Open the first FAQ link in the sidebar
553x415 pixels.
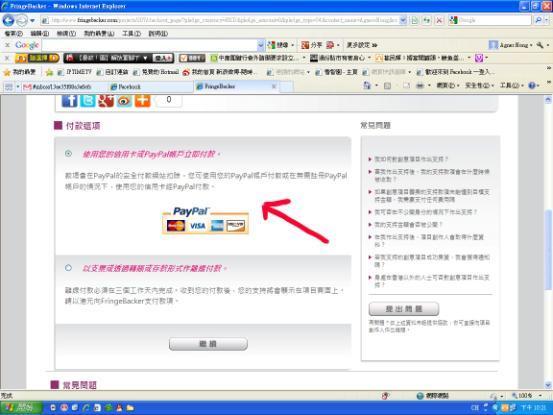pos(411,159)
